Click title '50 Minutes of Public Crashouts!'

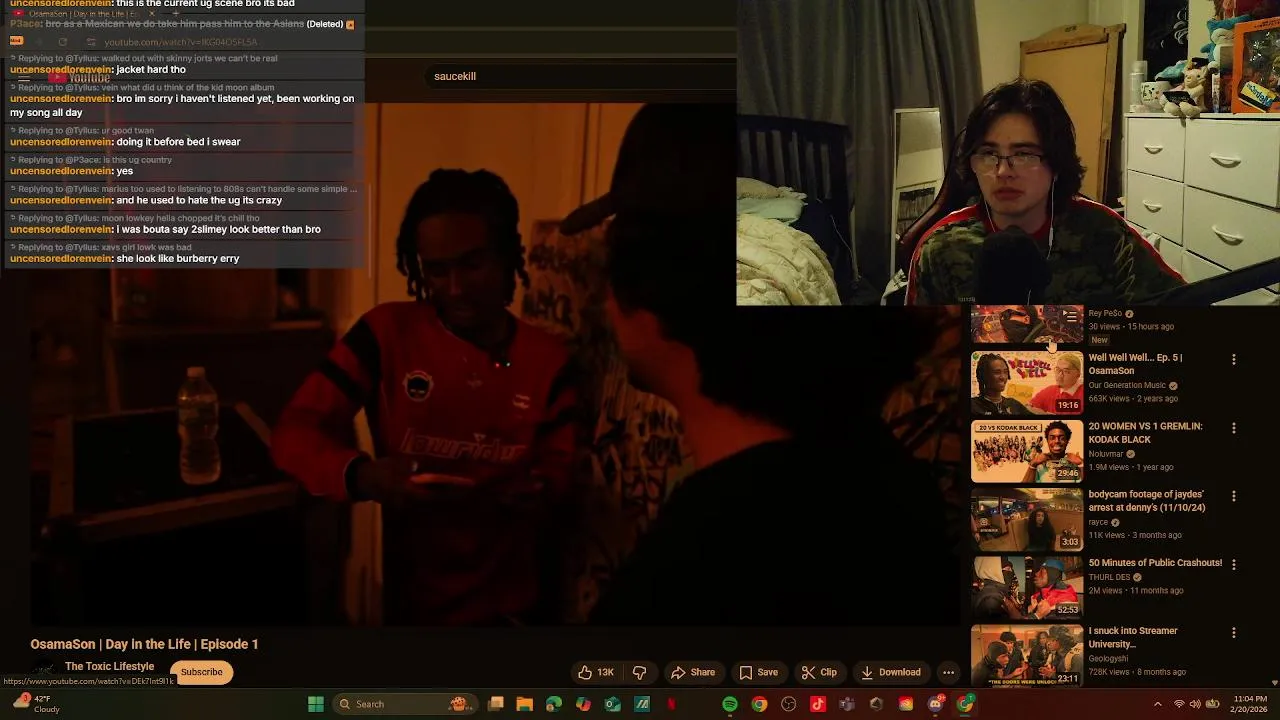[x=1155, y=563]
